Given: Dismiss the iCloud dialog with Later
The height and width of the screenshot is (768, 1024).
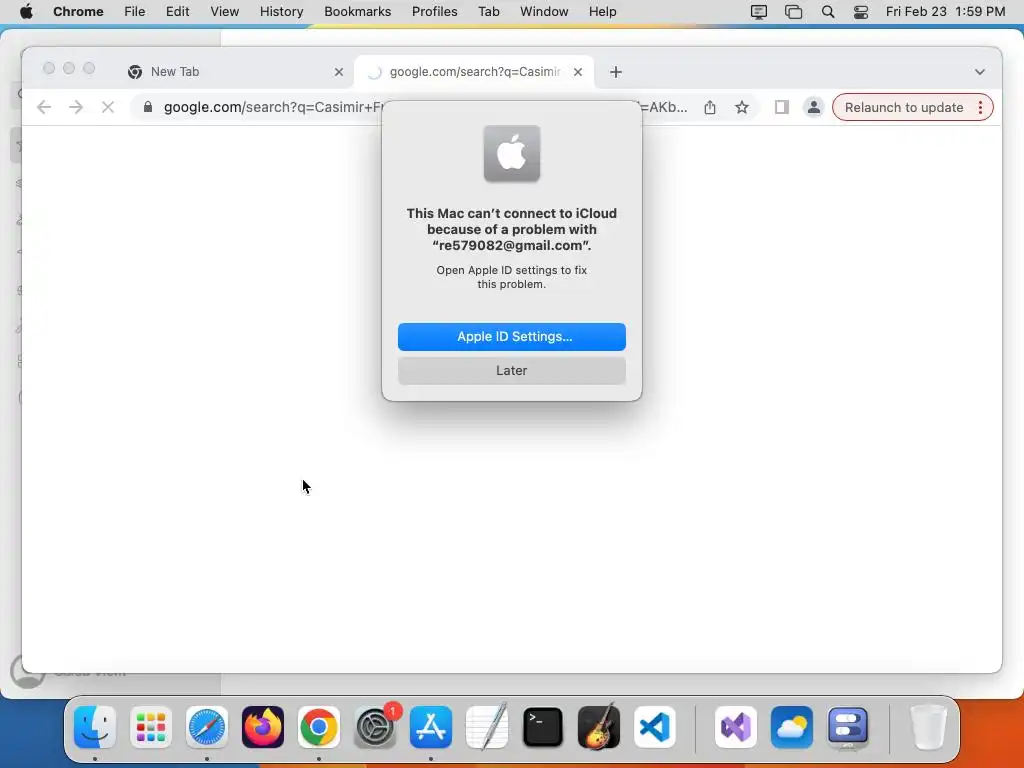Looking at the screenshot, I should [x=511, y=370].
